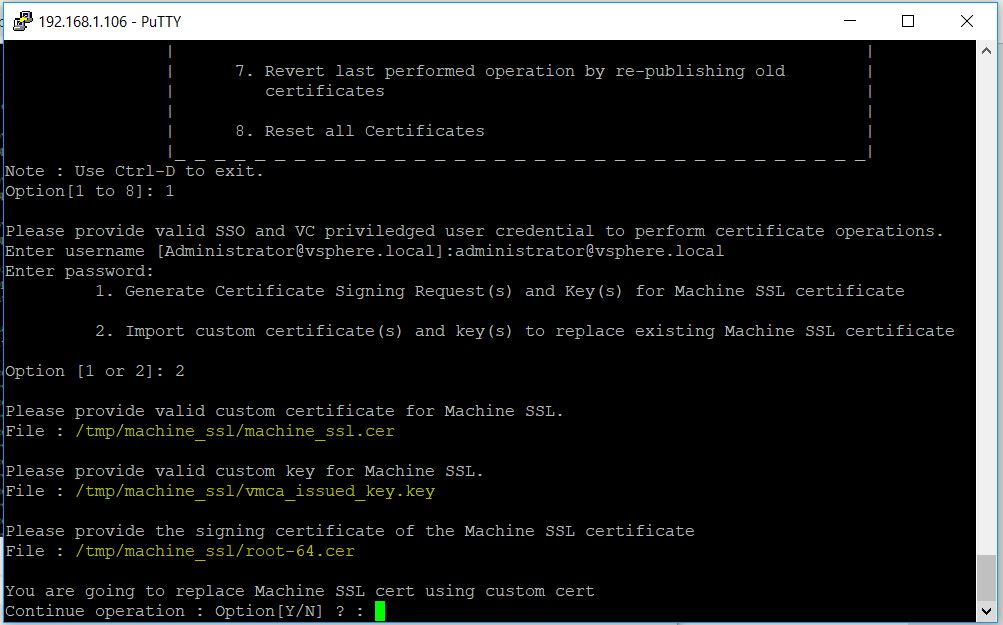Maximize the PuTTY window

[x=908, y=21]
